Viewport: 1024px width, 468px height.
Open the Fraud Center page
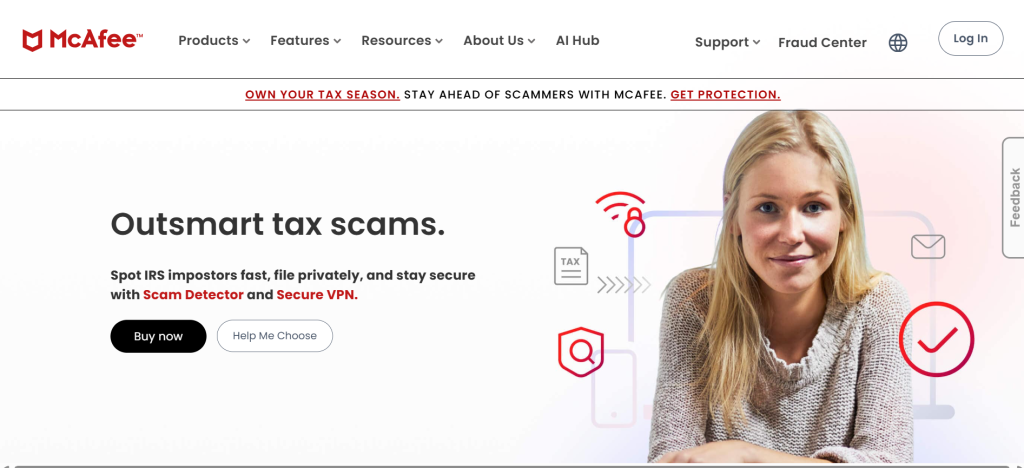tap(822, 43)
